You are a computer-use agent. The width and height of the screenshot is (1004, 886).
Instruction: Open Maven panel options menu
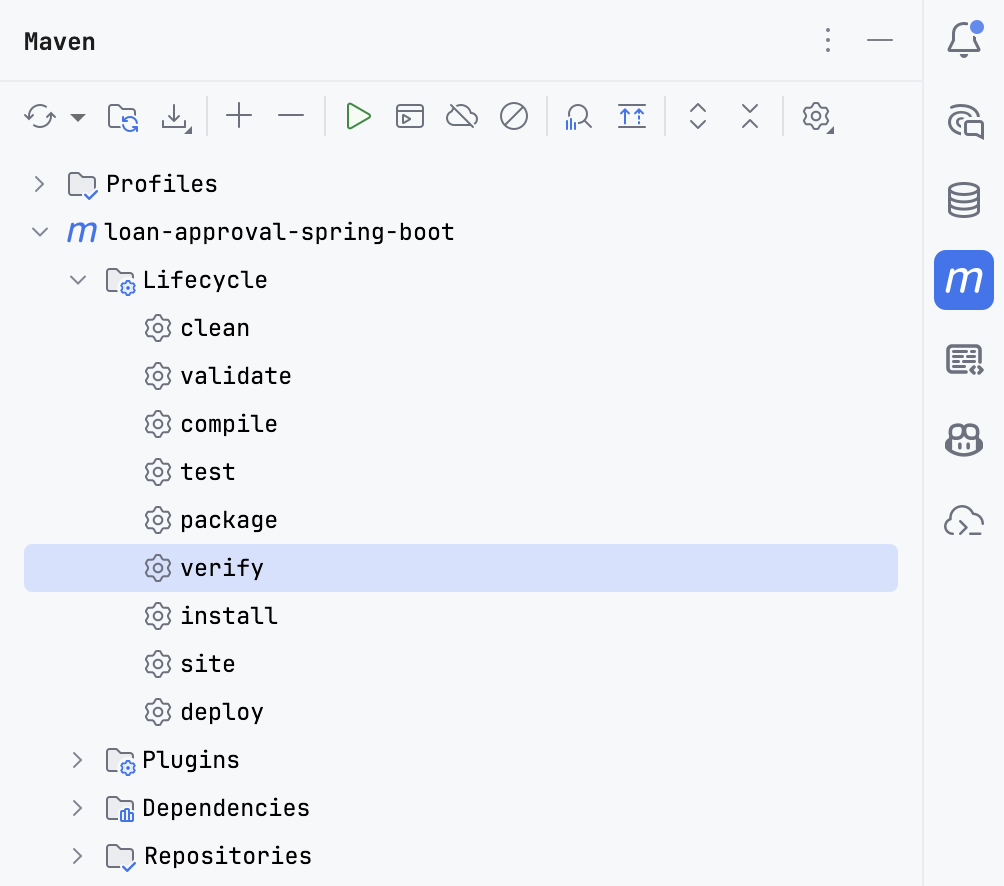pos(828,40)
